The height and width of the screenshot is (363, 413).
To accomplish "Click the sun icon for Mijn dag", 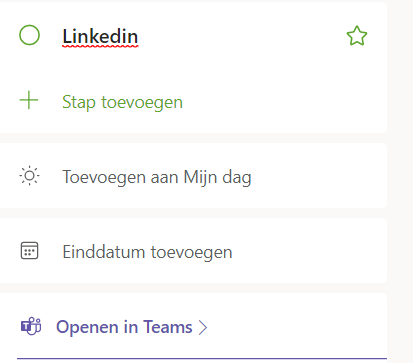I will 29,176.
